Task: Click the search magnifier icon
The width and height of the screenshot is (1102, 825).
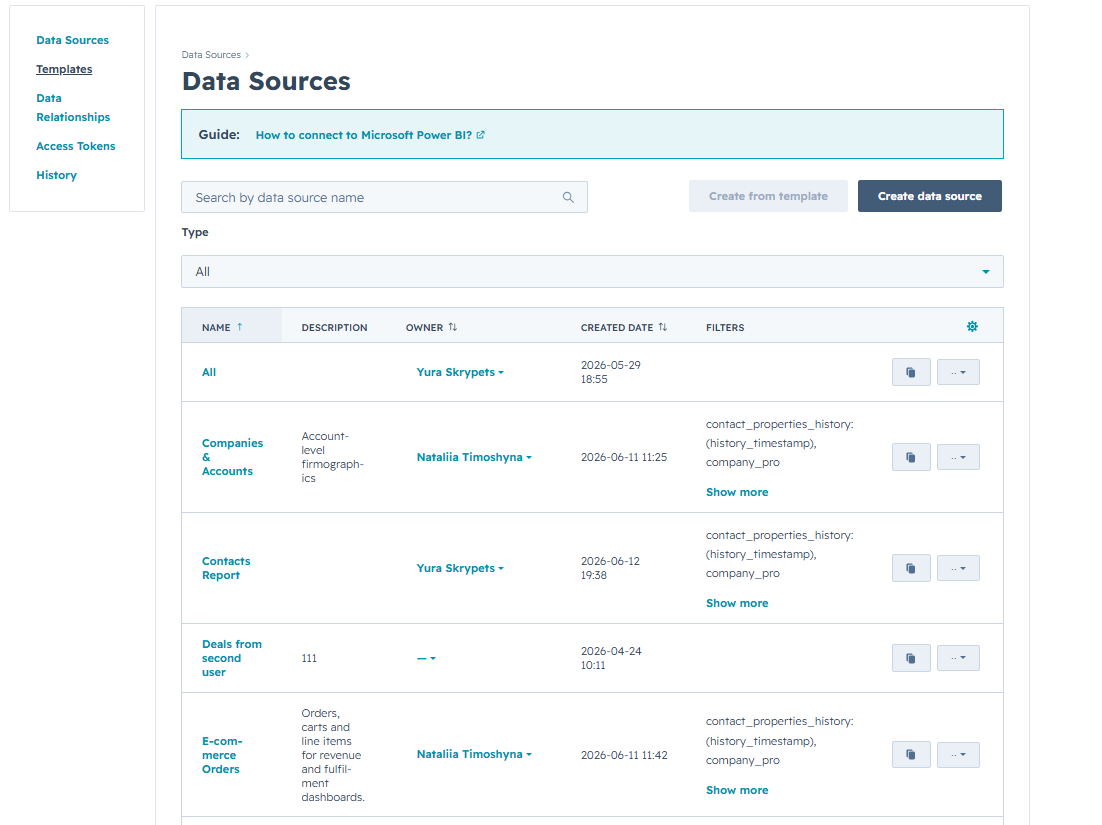Action: point(568,197)
